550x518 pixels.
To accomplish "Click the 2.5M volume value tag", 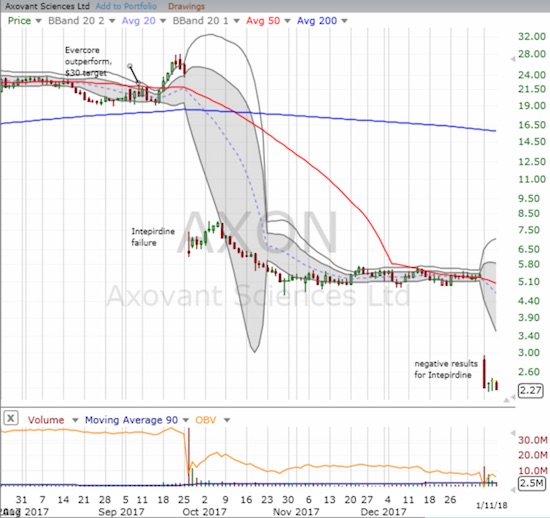I will pos(532,483).
